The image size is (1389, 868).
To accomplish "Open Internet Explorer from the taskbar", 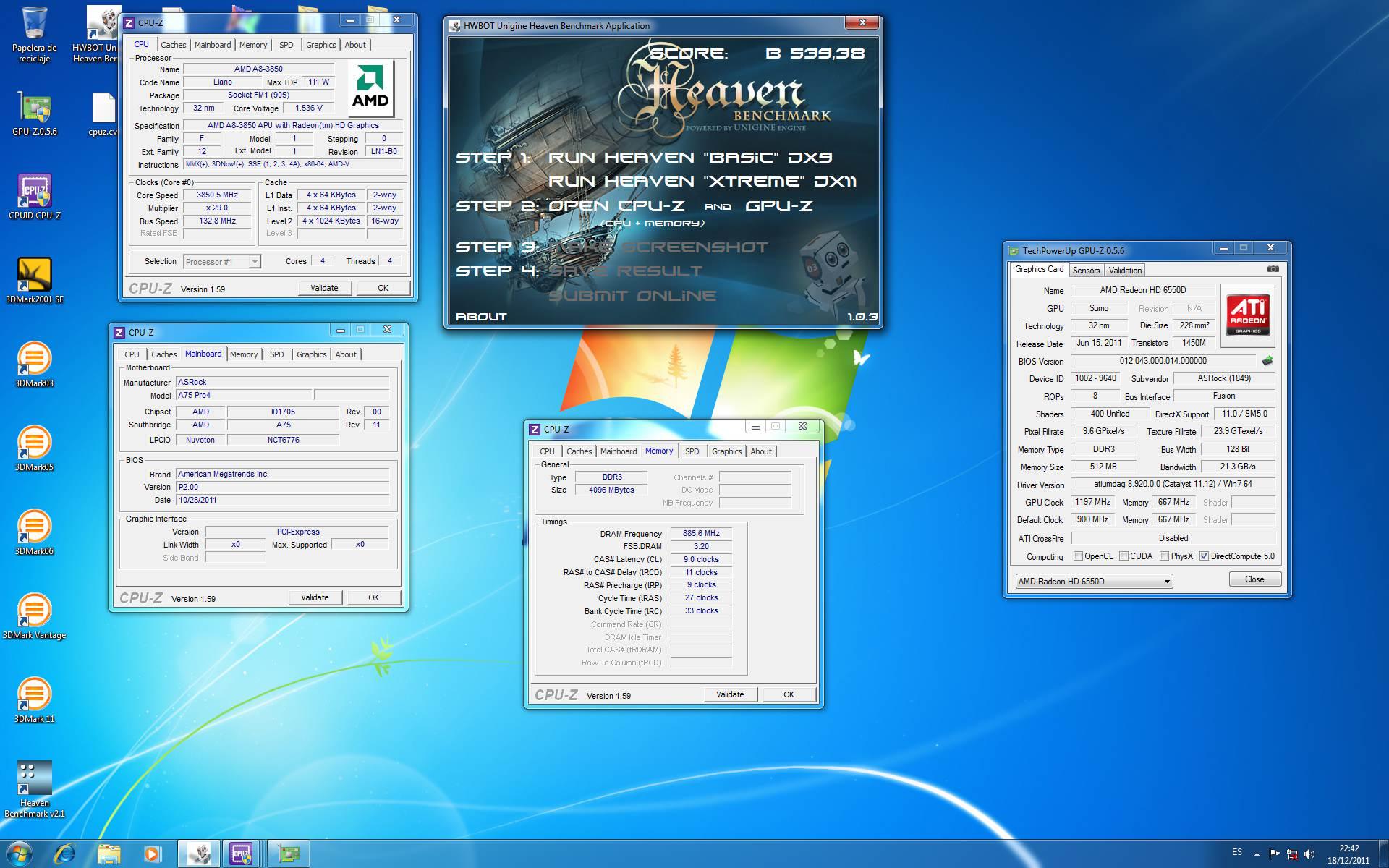I will [x=64, y=854].
